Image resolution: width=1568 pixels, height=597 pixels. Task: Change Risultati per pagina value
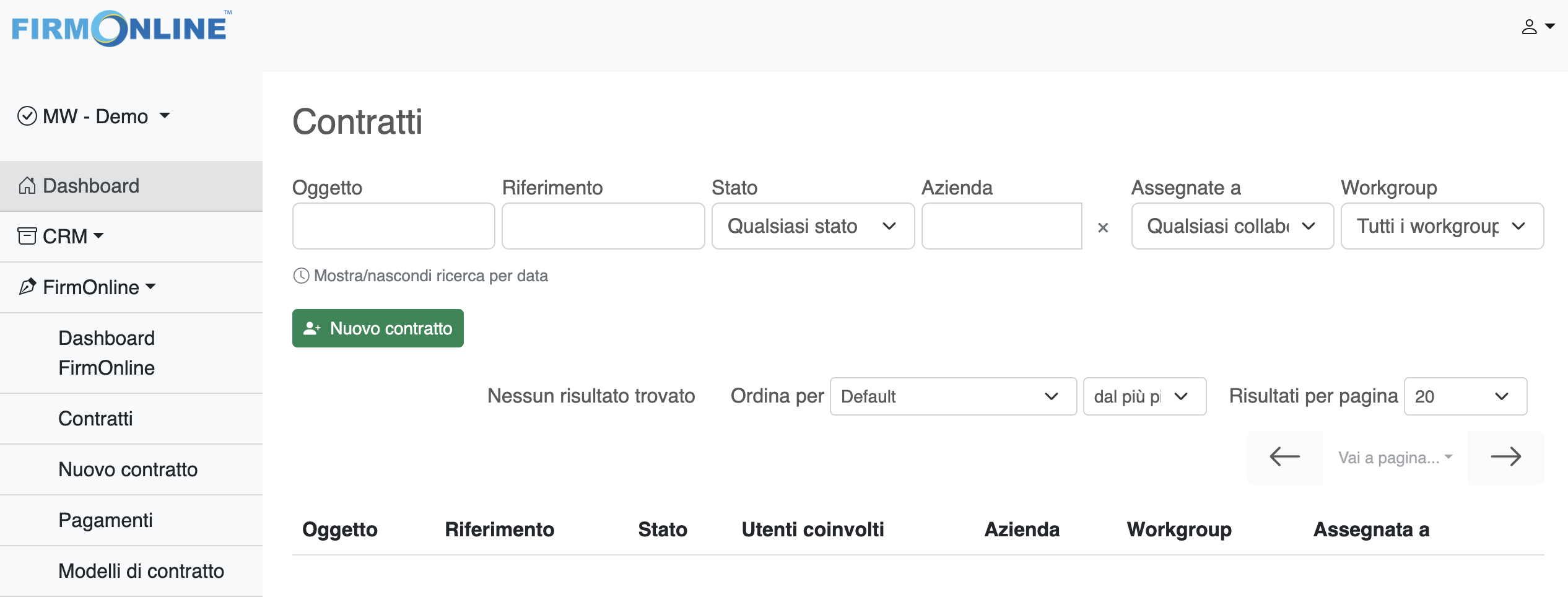tap(1465, 396)
